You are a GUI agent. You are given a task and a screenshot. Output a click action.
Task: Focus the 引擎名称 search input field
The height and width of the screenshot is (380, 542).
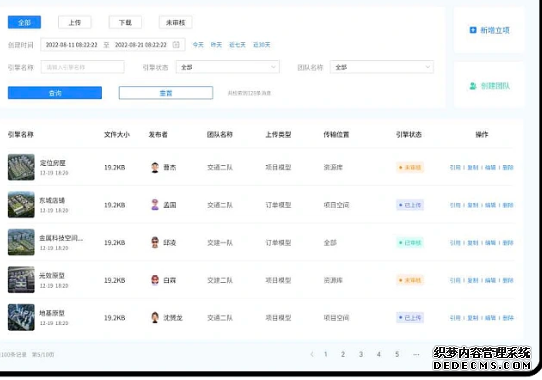coord(83,67)
